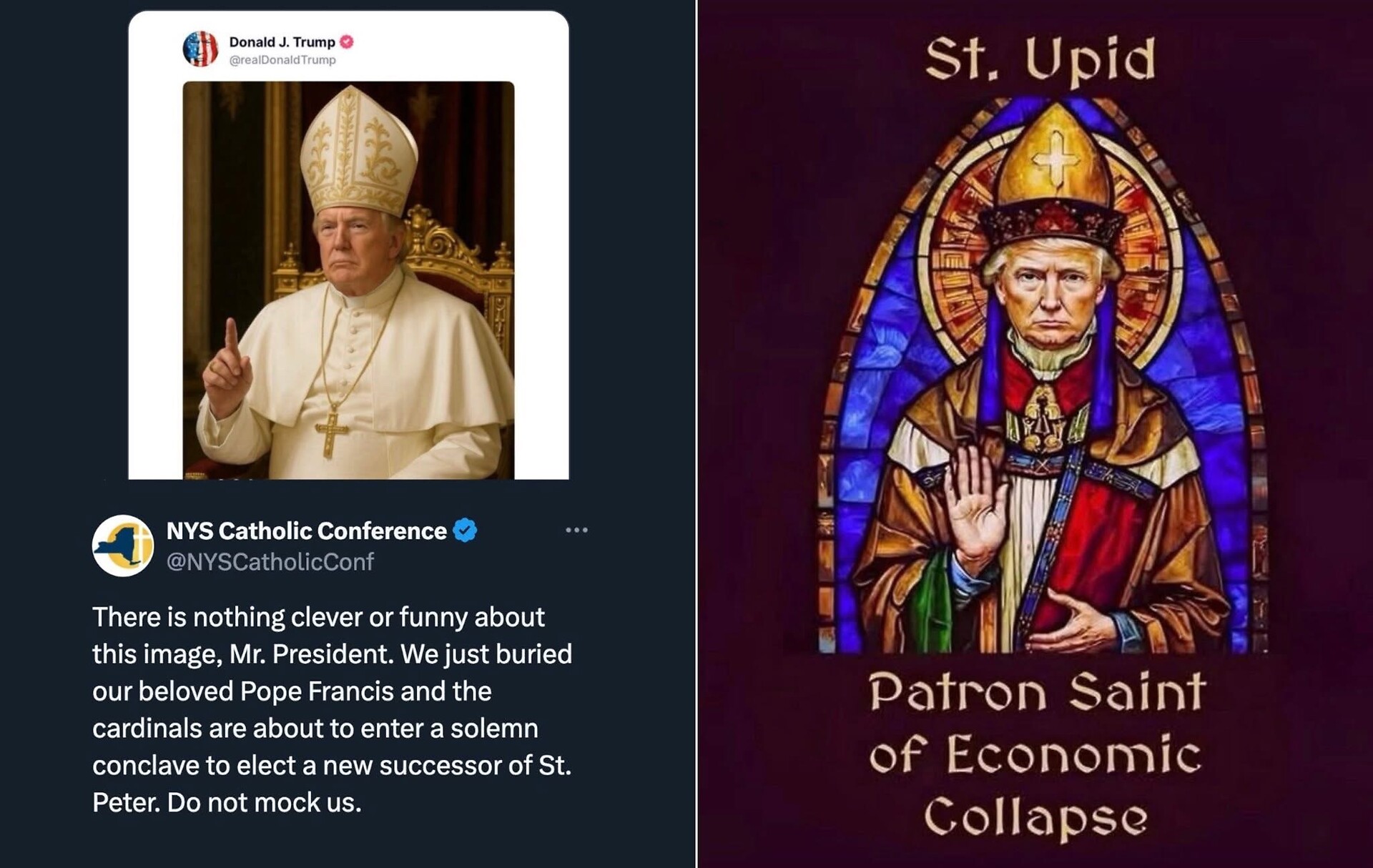This screenshot has height=868, width=1373.
Task: Click the "Patron Saint of Economic Collapse" caption
Action: (x=1037, y=754)
